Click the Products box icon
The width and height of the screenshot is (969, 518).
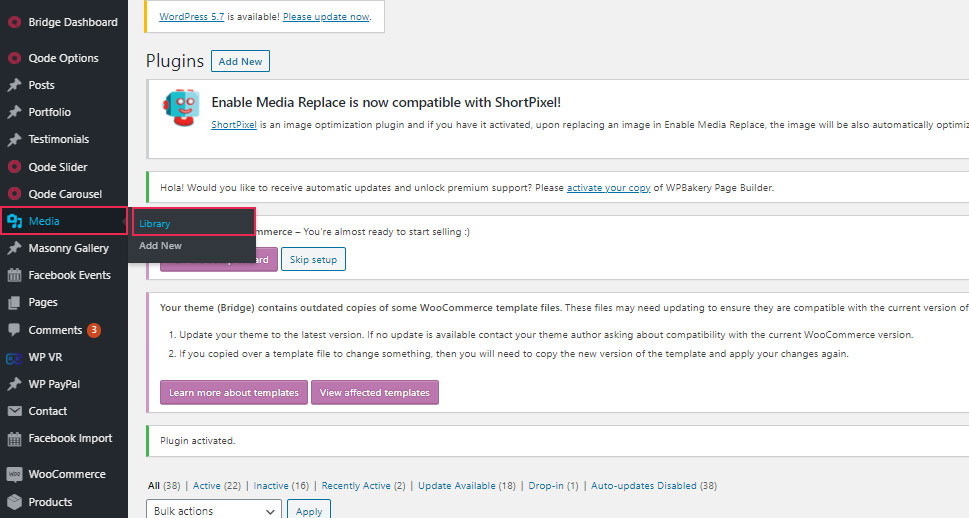14,502
